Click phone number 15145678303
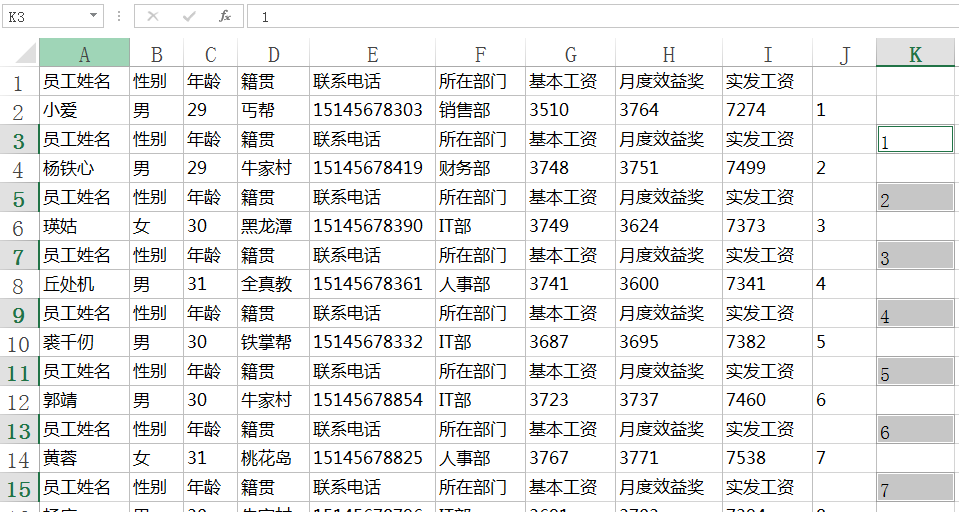Image resolution: width=959 pixels, height=512 pixels. pyautogui.click(x=372, y=110)
